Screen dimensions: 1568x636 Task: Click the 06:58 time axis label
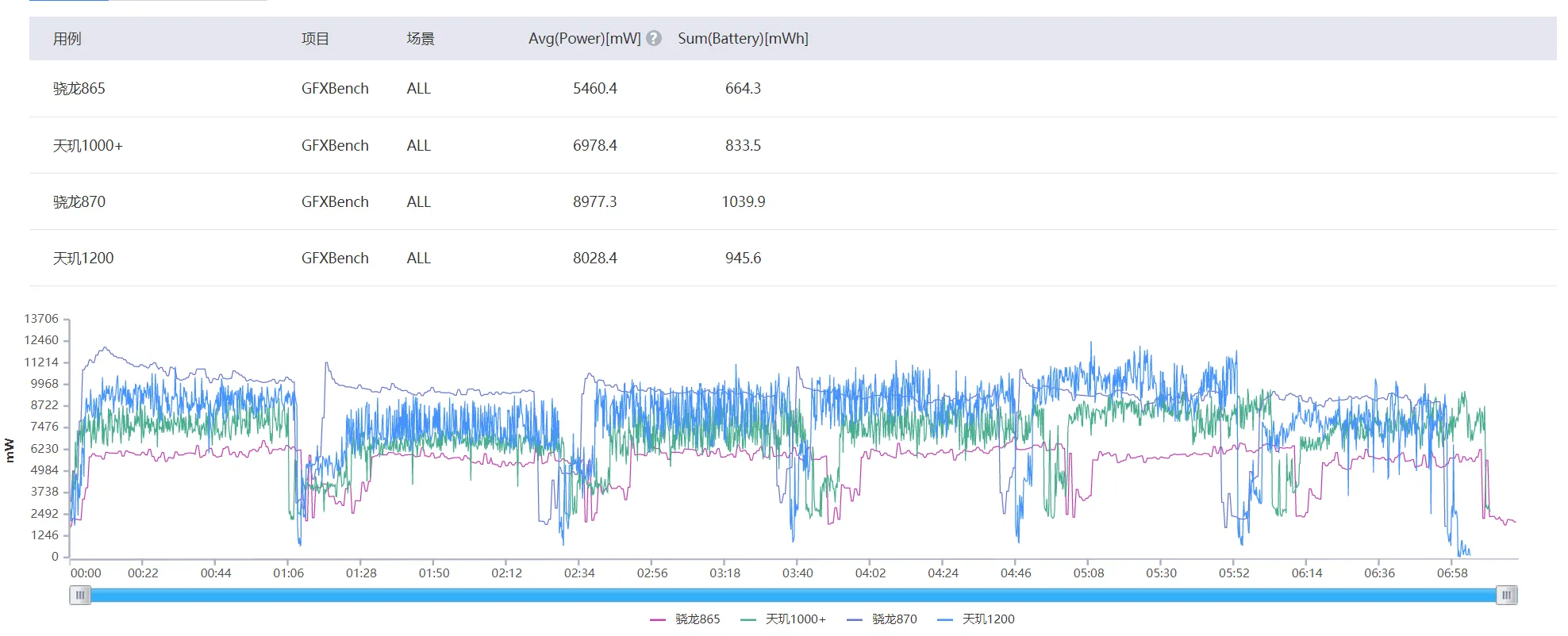[x=1452, y=573]
